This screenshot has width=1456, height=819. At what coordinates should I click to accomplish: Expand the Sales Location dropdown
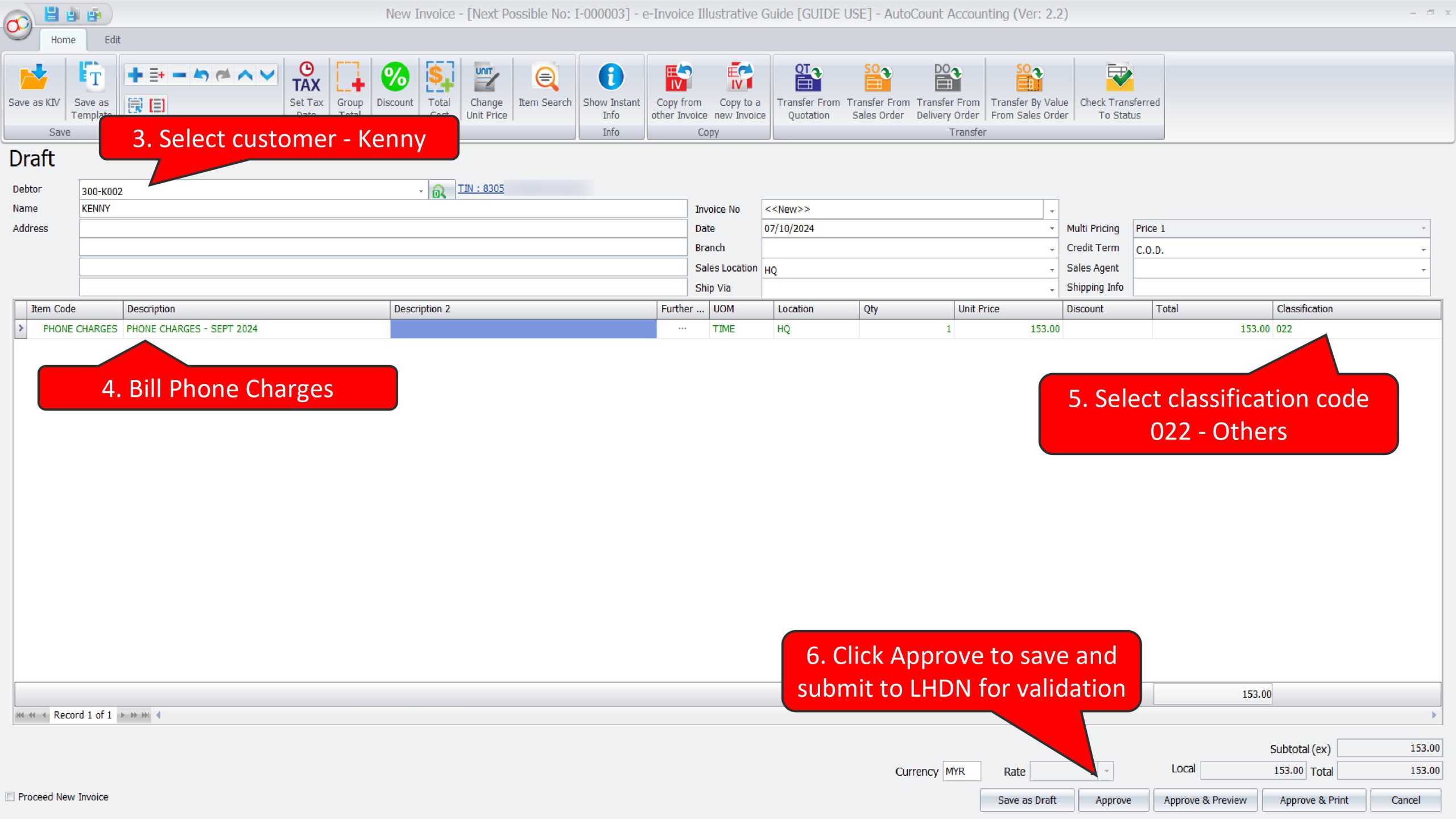point(1052,269)
